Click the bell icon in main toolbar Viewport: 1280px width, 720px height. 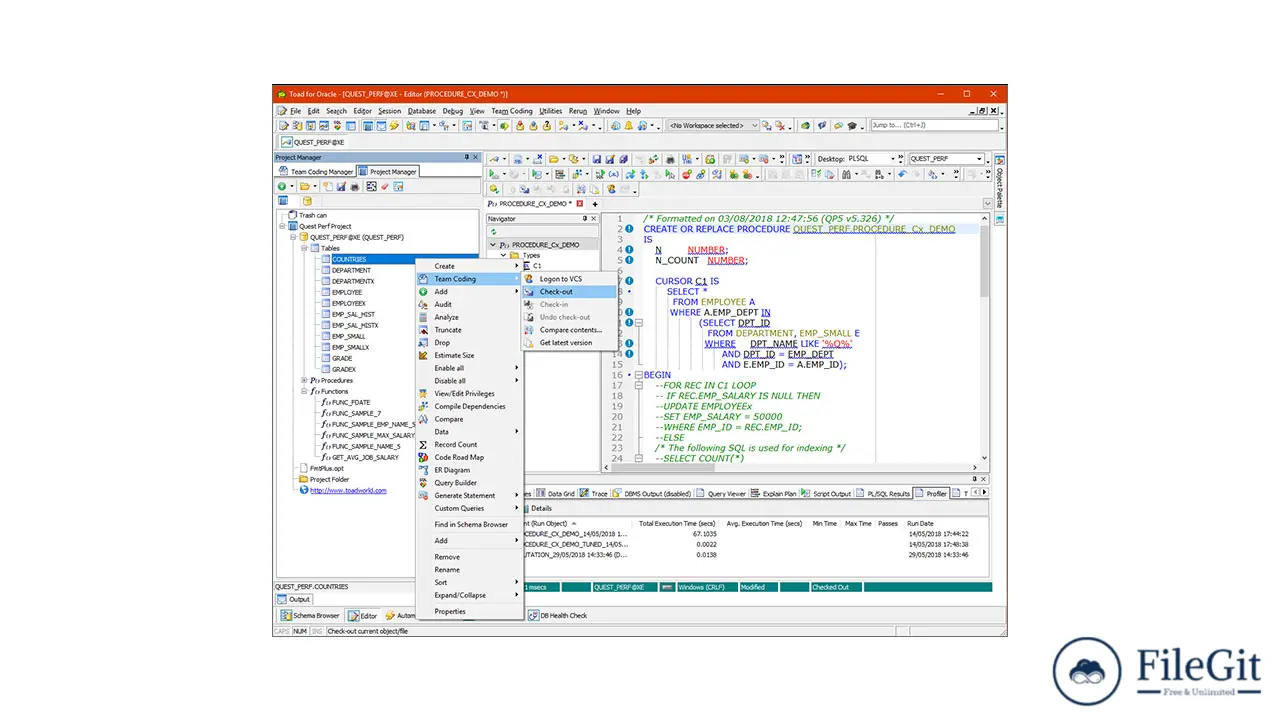tap(628, 126)
